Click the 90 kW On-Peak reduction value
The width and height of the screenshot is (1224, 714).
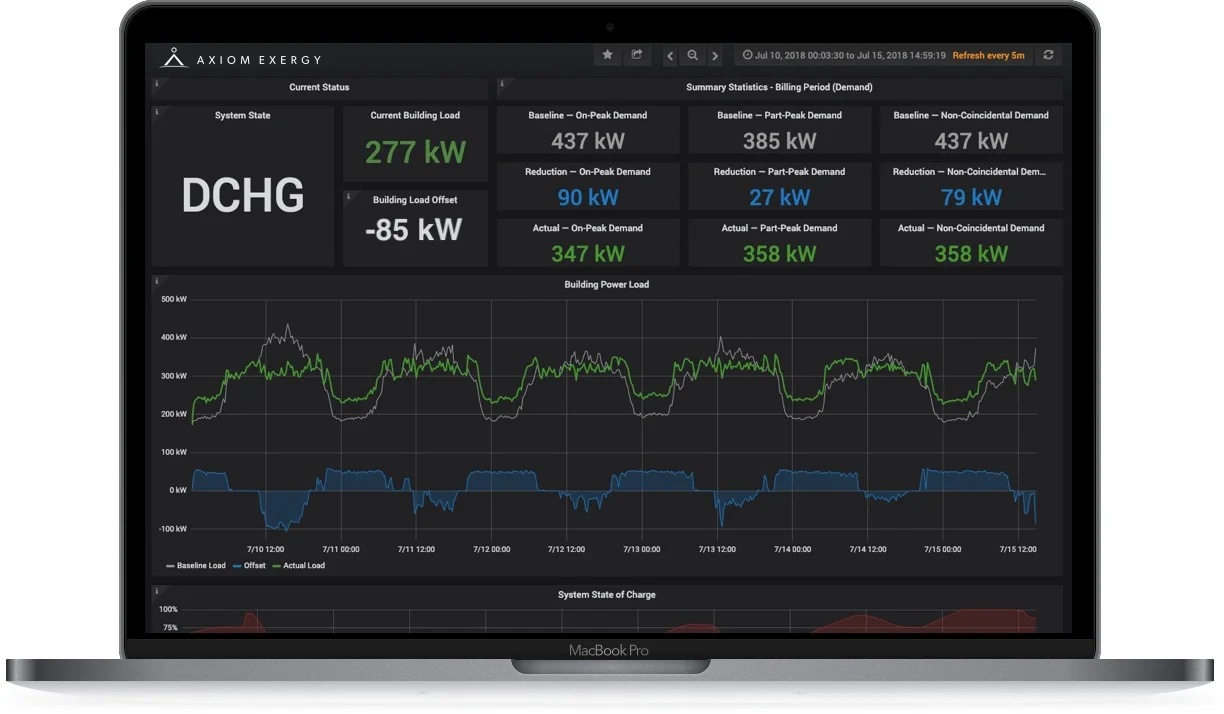click(588, 197)
